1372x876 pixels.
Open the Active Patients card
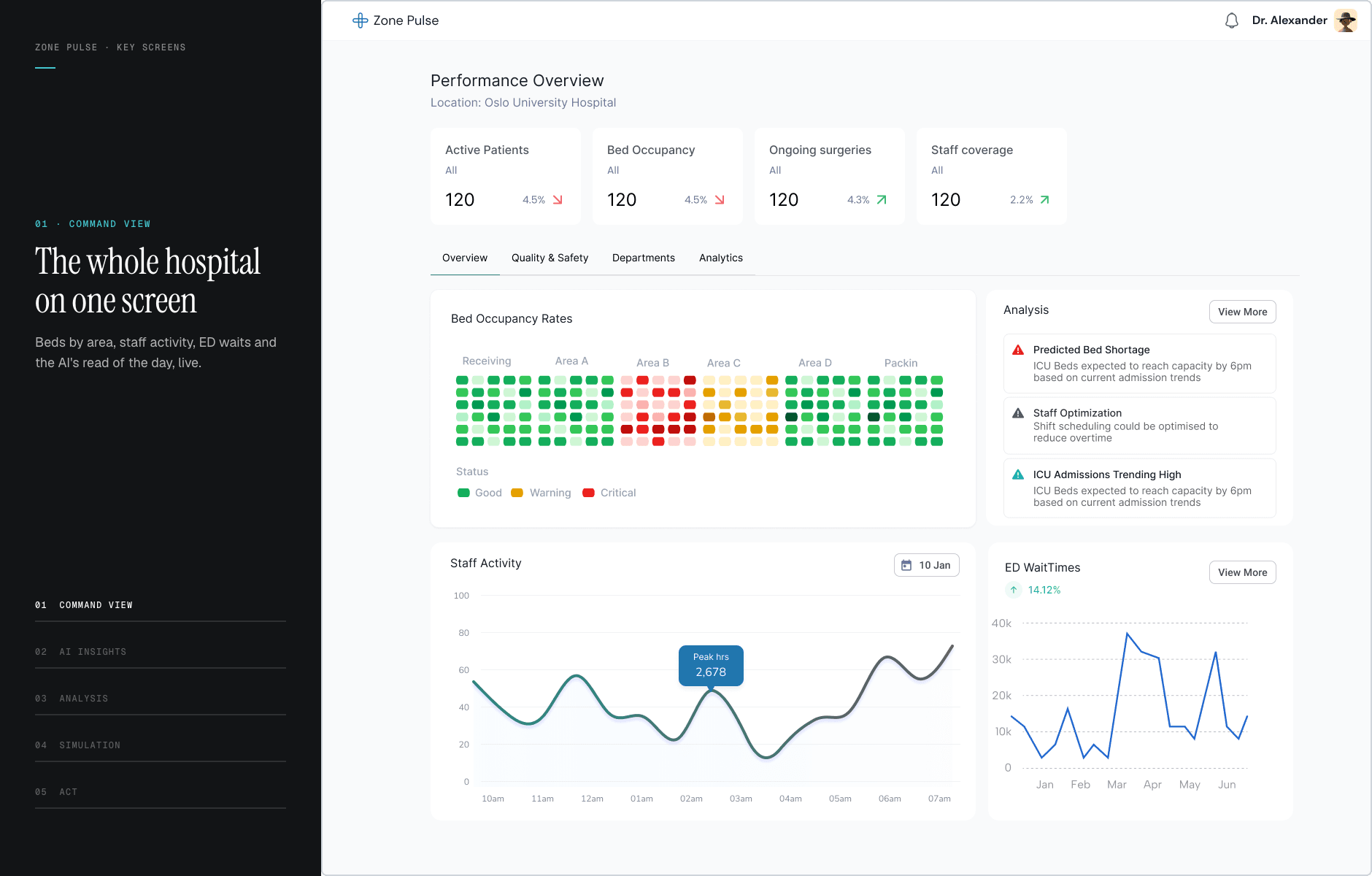coord(506,176)
